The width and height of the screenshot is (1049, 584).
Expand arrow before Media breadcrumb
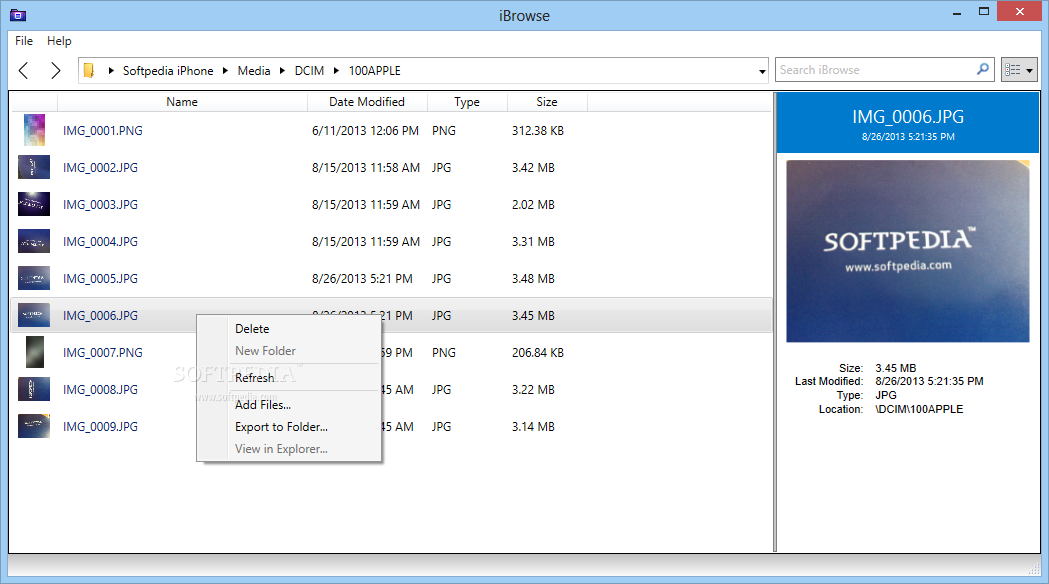pyautogui.click(x=225, y=70)
